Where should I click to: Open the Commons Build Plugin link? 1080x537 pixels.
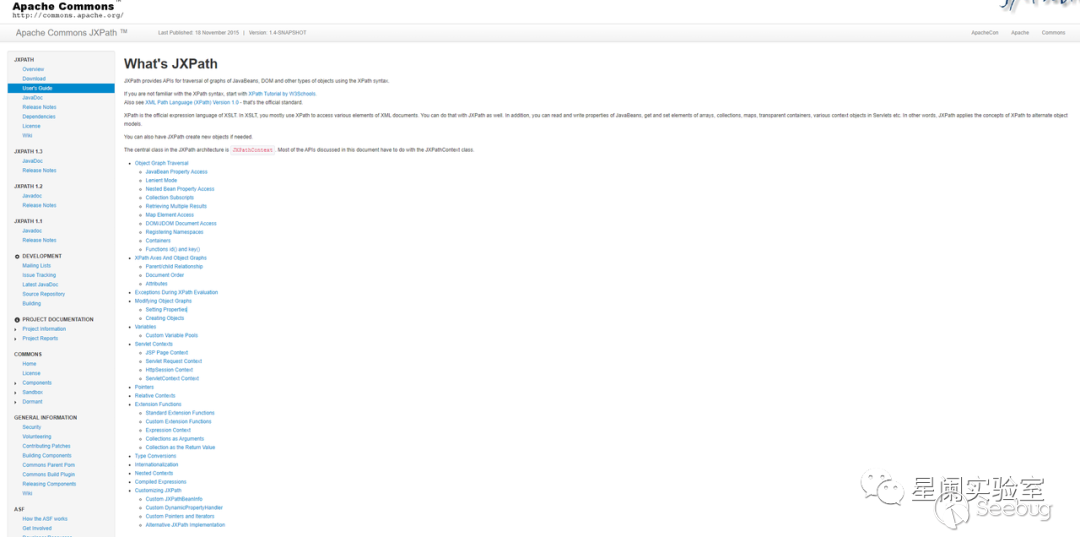48,474
